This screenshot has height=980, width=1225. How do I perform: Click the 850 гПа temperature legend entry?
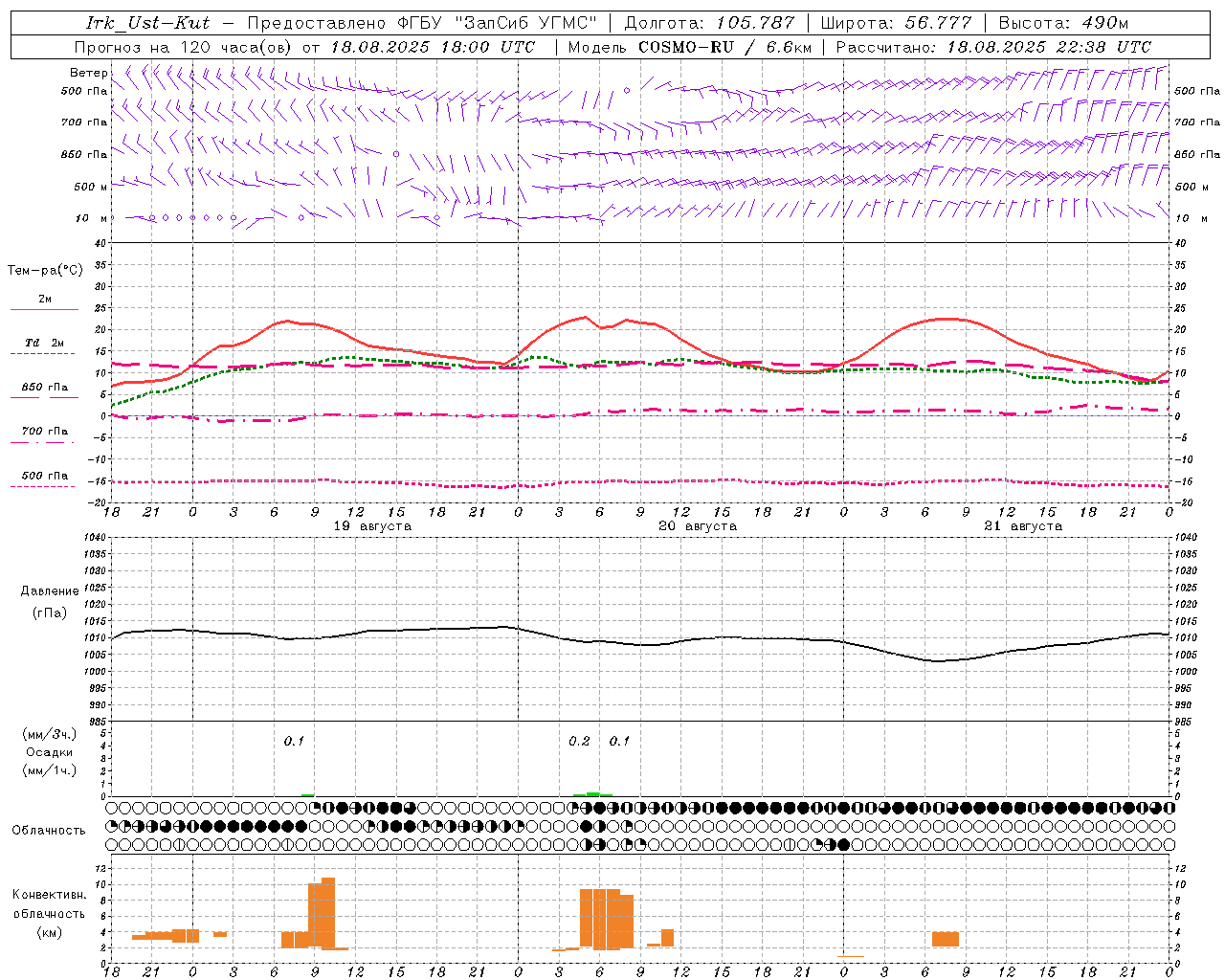pos(45,388)
